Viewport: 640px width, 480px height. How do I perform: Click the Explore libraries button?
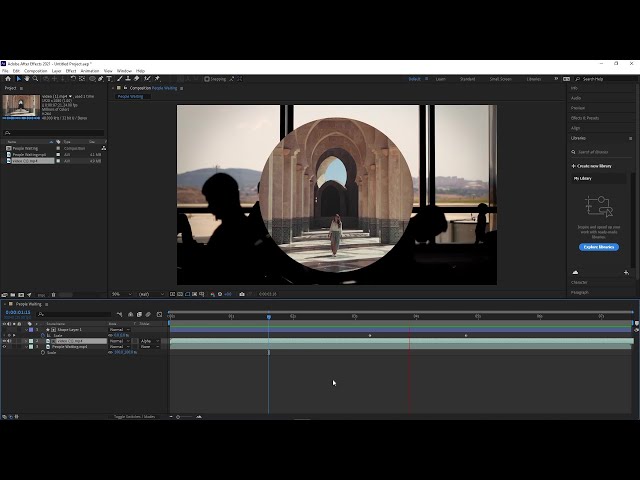598,246
